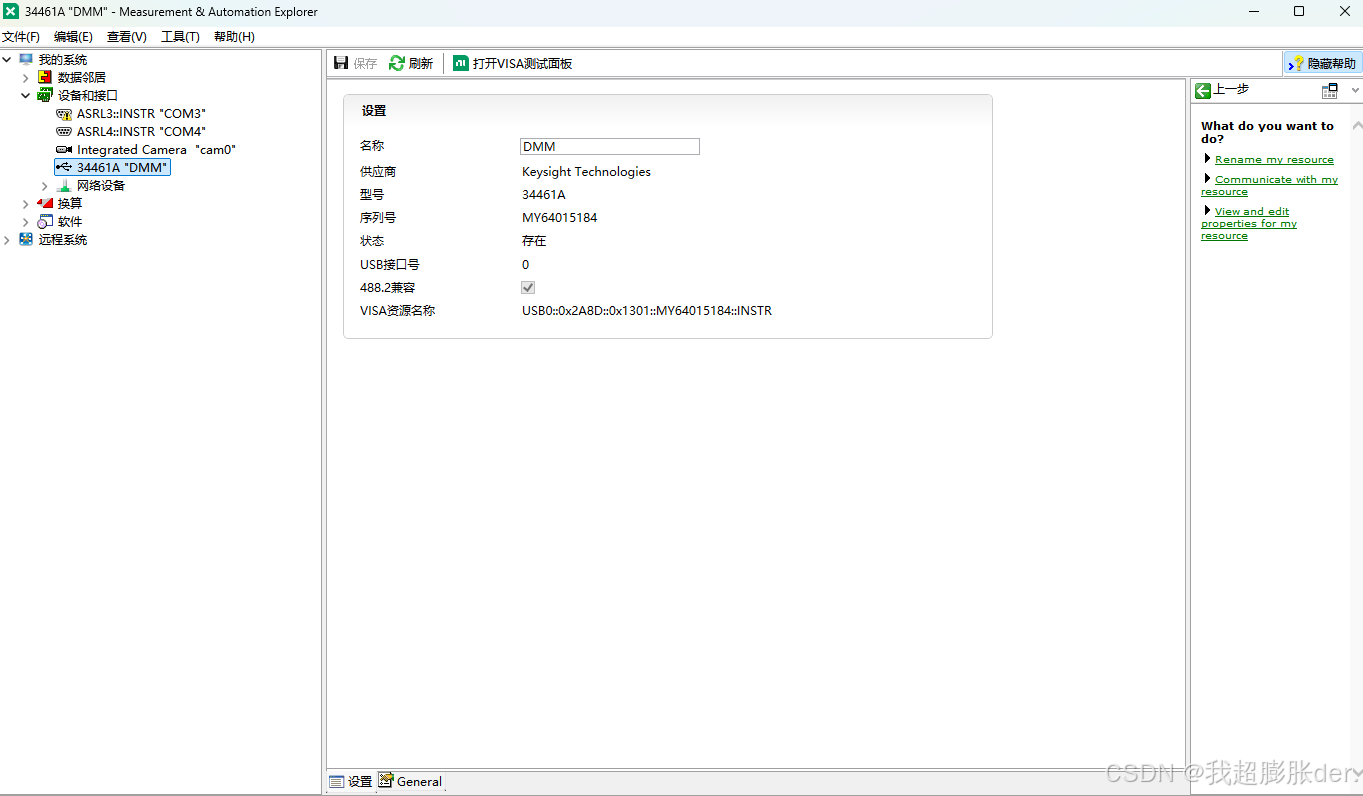This screenshot has height=796, width=1363.
Task: Open the Help (帮助) menu
Action: tap(234, 37)
